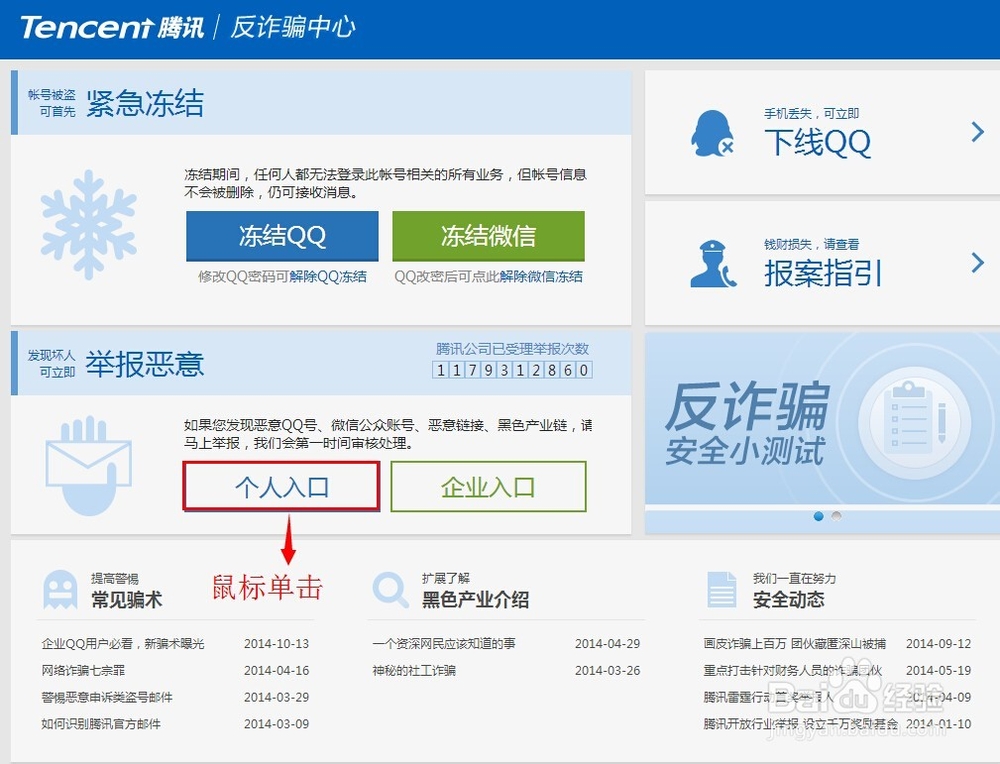Expand the 报案指引 panel via its right chevron
Viewport: 1000px width, 764px height.
pyautogui.click(x=977, y=262)
